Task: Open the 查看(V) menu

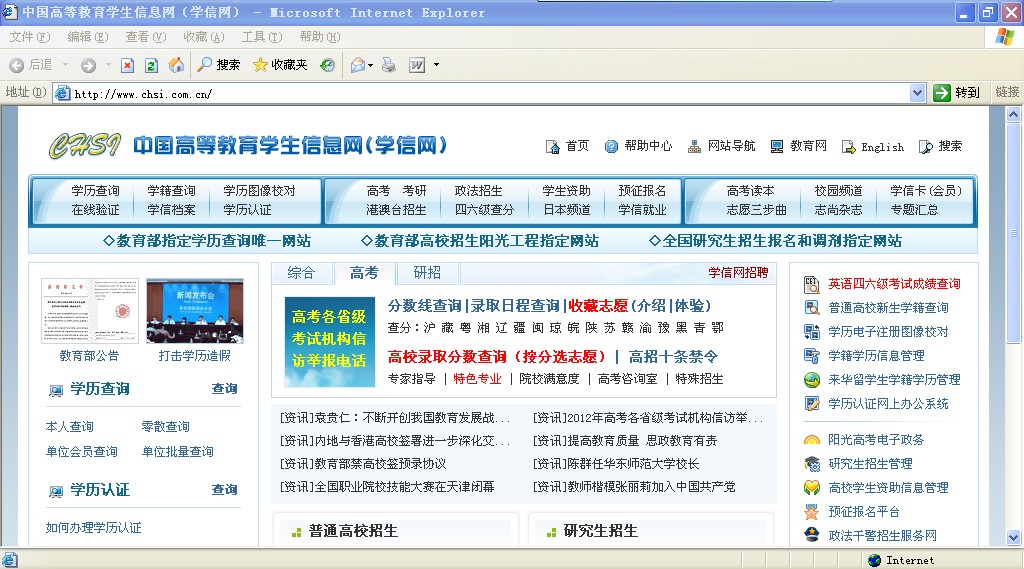Action: pyautogui.click(x=146, y=37)
